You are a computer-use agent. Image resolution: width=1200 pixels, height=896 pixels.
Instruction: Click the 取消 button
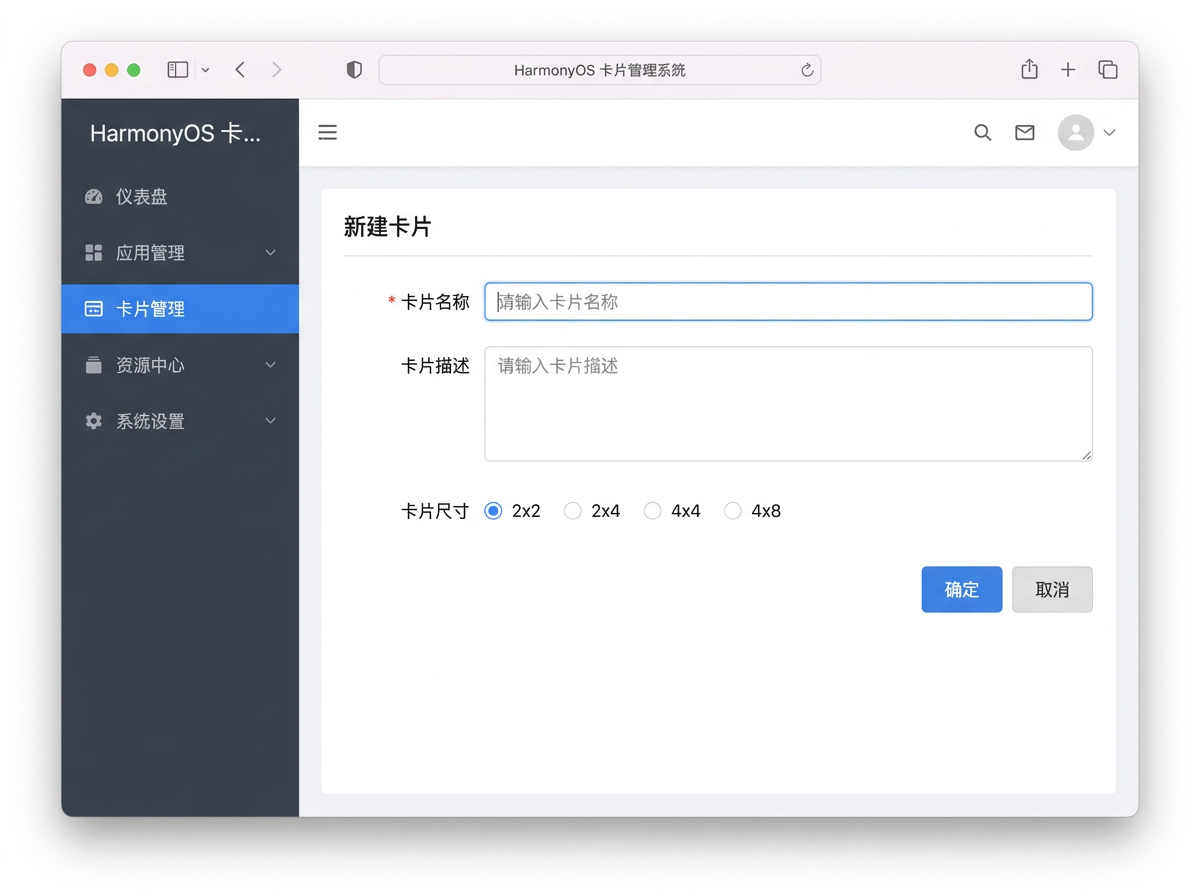pyautogui.click(x=1052, y=590)
